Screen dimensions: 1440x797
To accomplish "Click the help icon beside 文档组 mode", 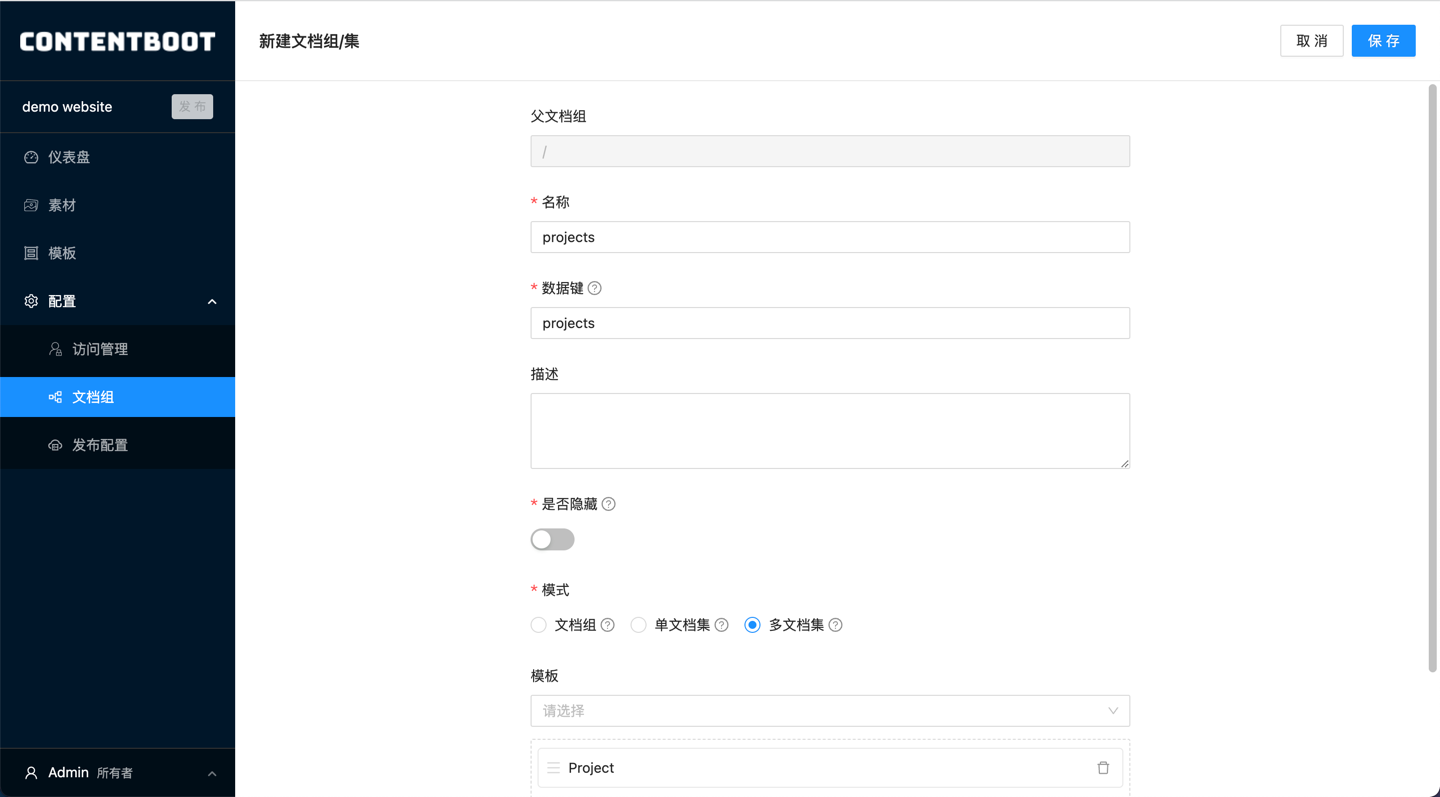I will [608, 625].
